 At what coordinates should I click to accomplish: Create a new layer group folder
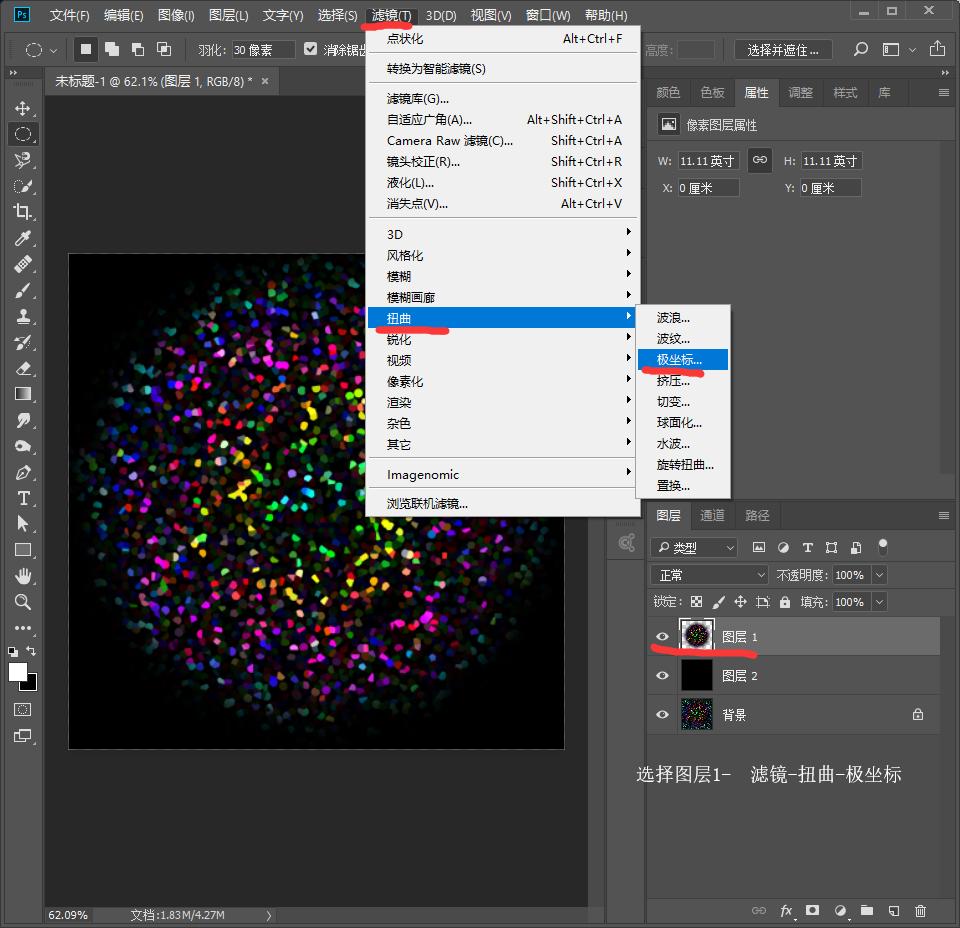pos(866,911)
